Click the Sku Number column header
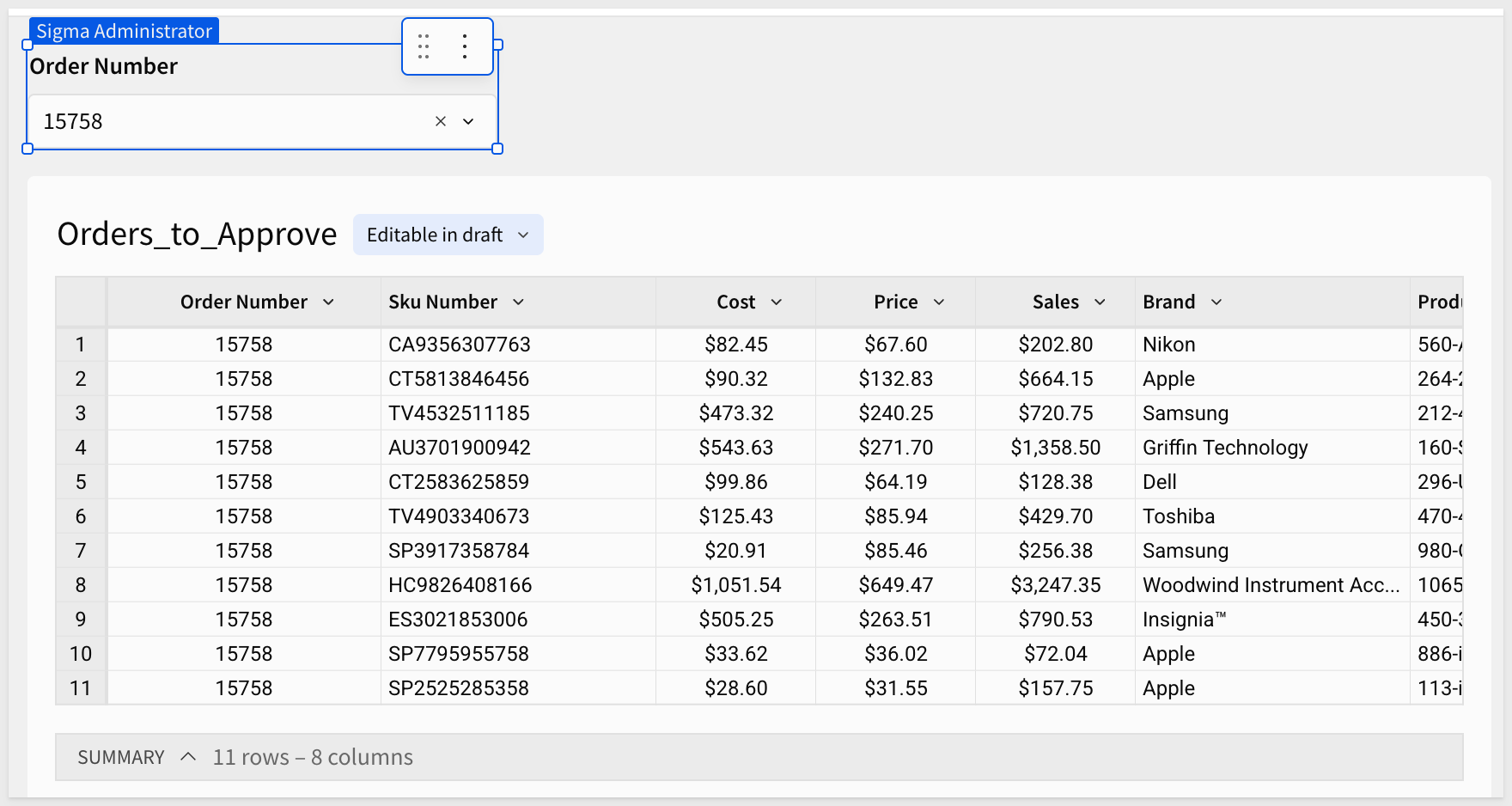 (442, 302)
